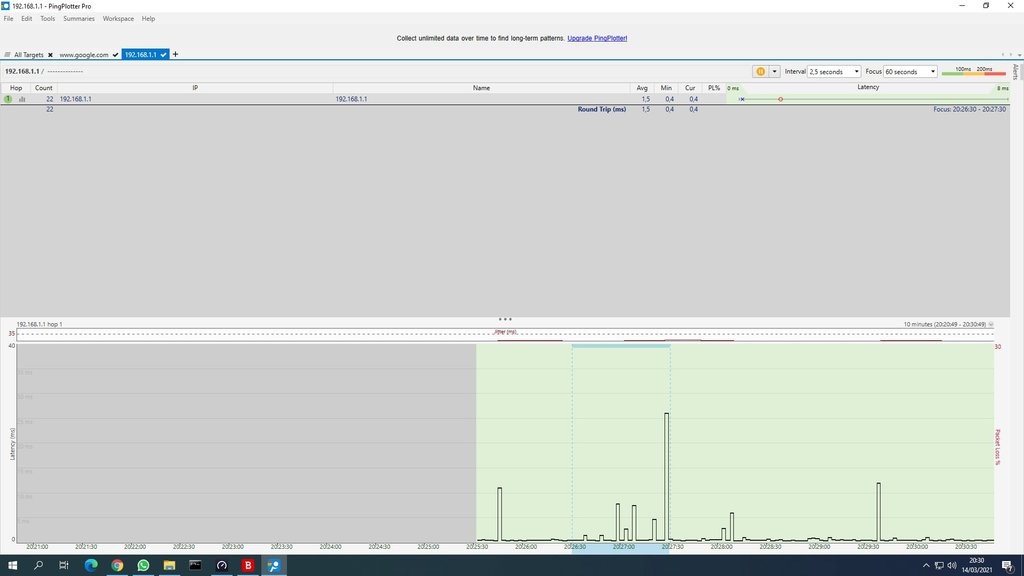Screen dimensions: 1024x576
Task: Open the dropdown arrow beside the pause button
Action: [x=774, y=72]
